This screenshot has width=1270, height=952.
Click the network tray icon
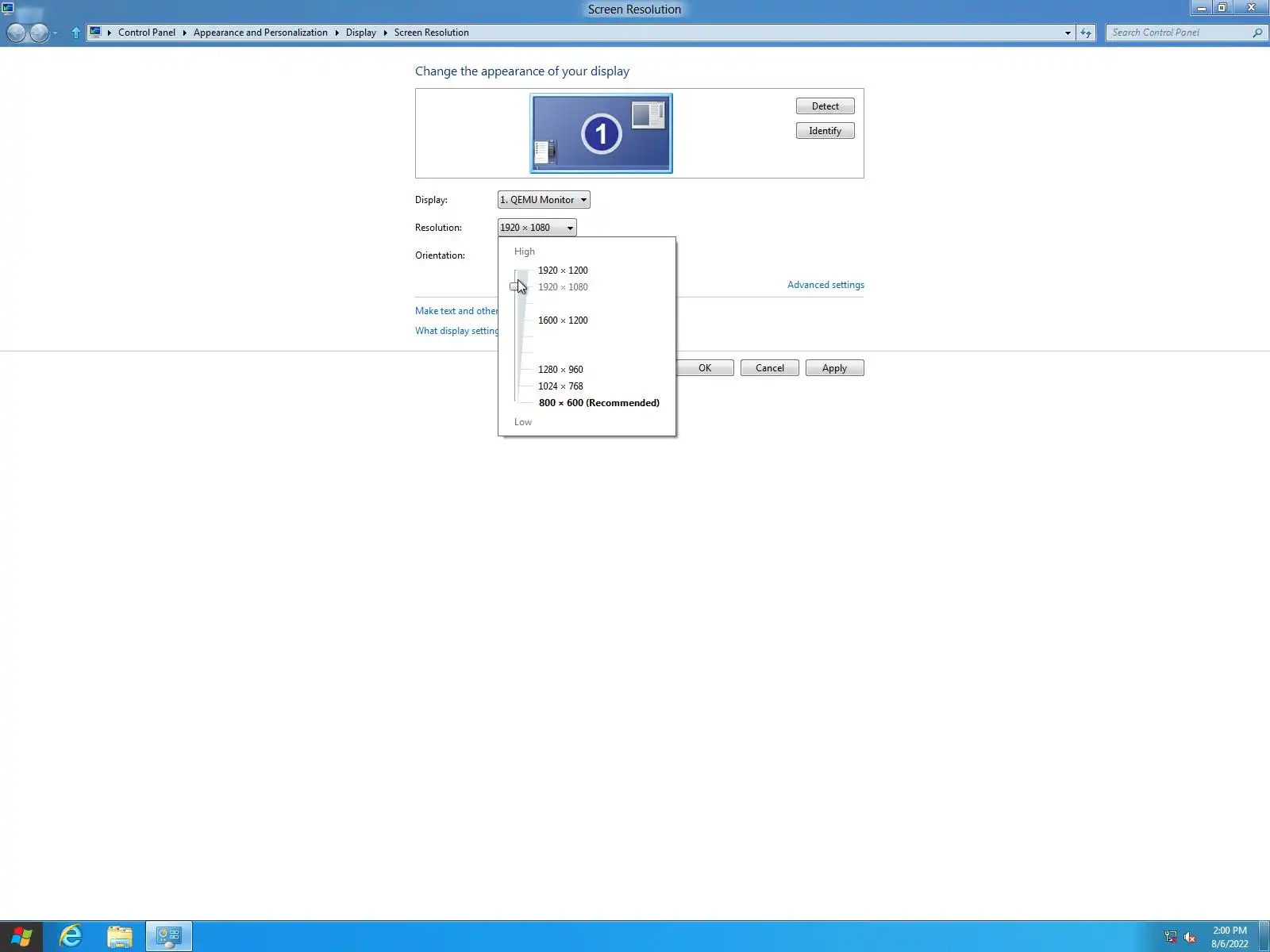1171,937
